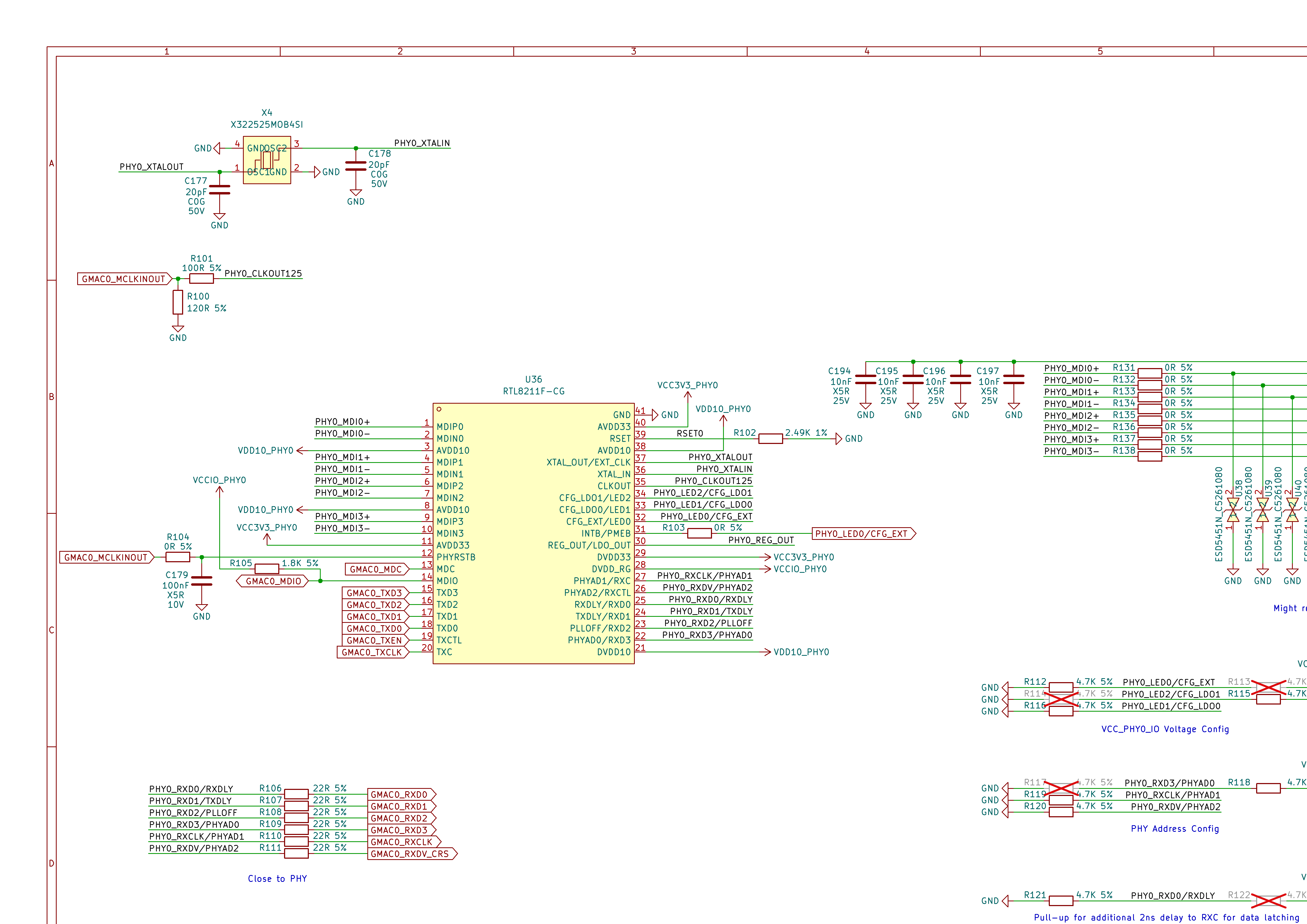This screenshot has width=1307, height=924.
Task: Select resistor R105 1.8K symbol
Action: (x=266, y=569)
